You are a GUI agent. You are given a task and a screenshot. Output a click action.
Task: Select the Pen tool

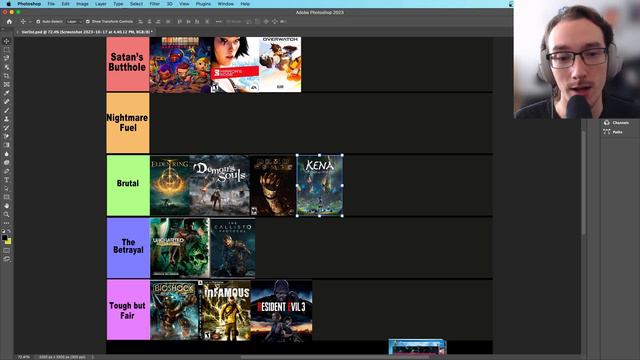point(7,171)
